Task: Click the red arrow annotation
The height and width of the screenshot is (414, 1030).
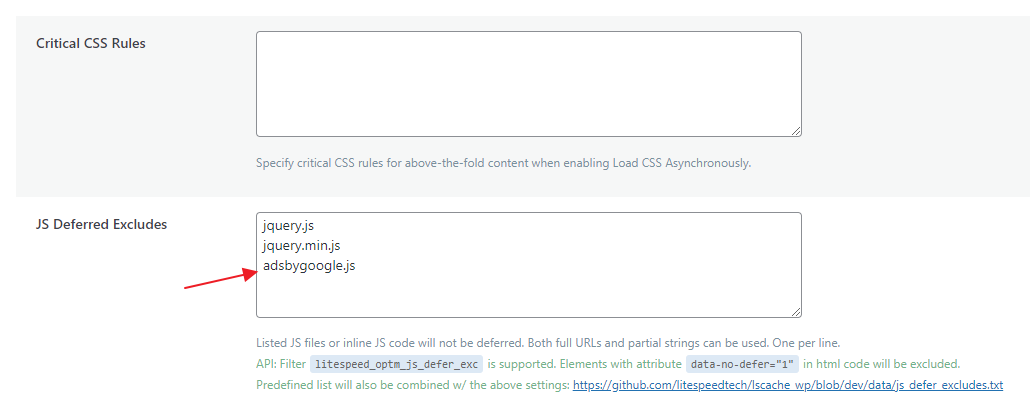Action: (216, 280)
